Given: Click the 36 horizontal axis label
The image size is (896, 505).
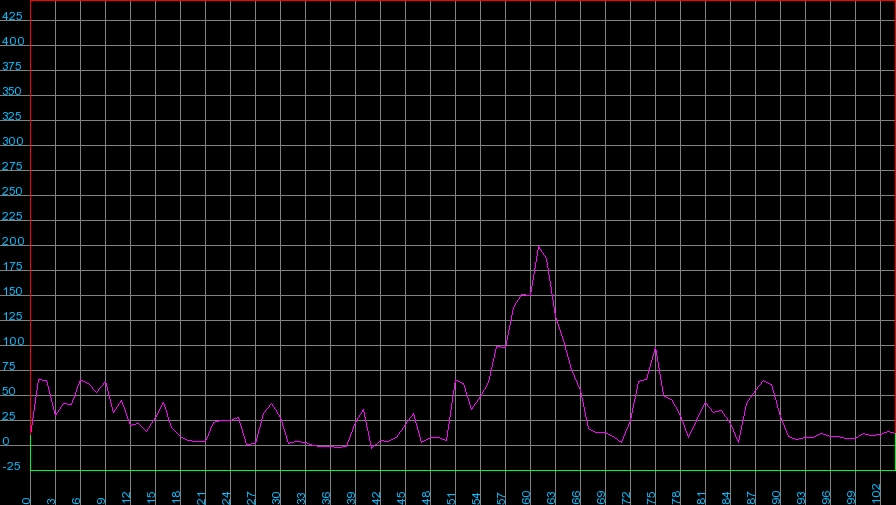Looking at the screenshot, I should pyautogui.click(x=326, y=498).
